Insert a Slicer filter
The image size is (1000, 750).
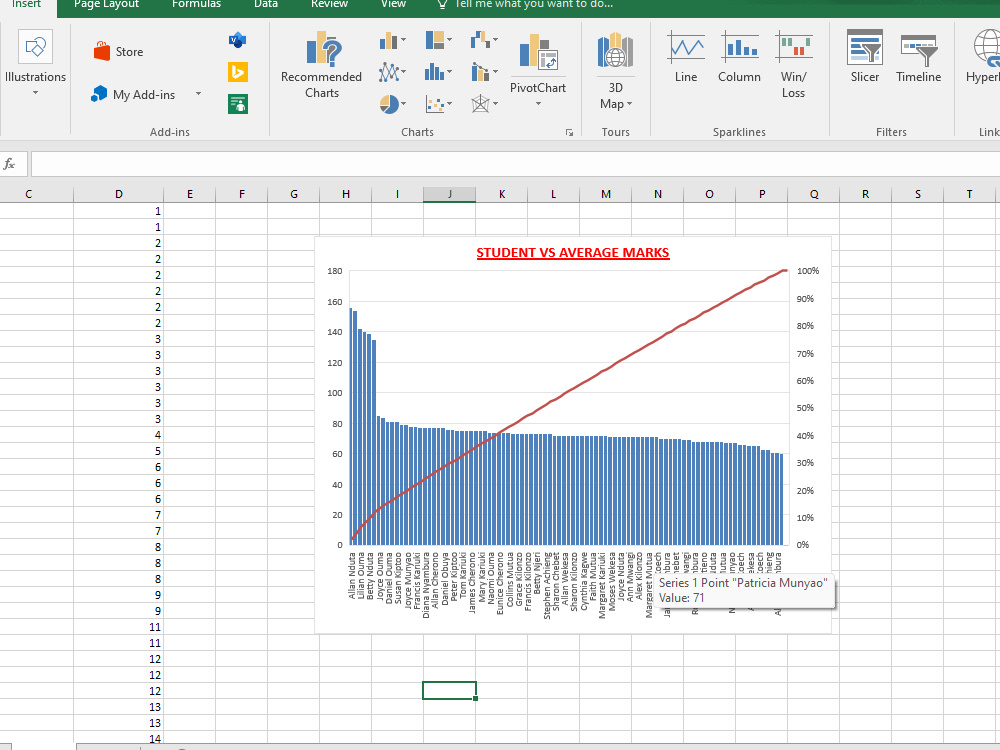pos(865,56)
